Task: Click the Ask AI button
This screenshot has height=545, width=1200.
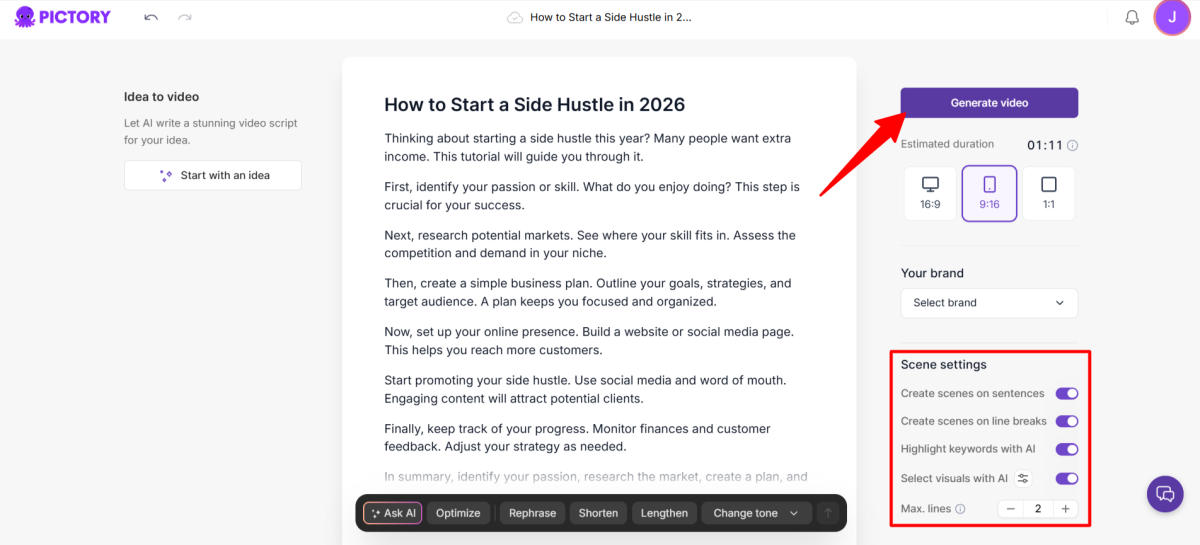Action: [x=393, y=513]
